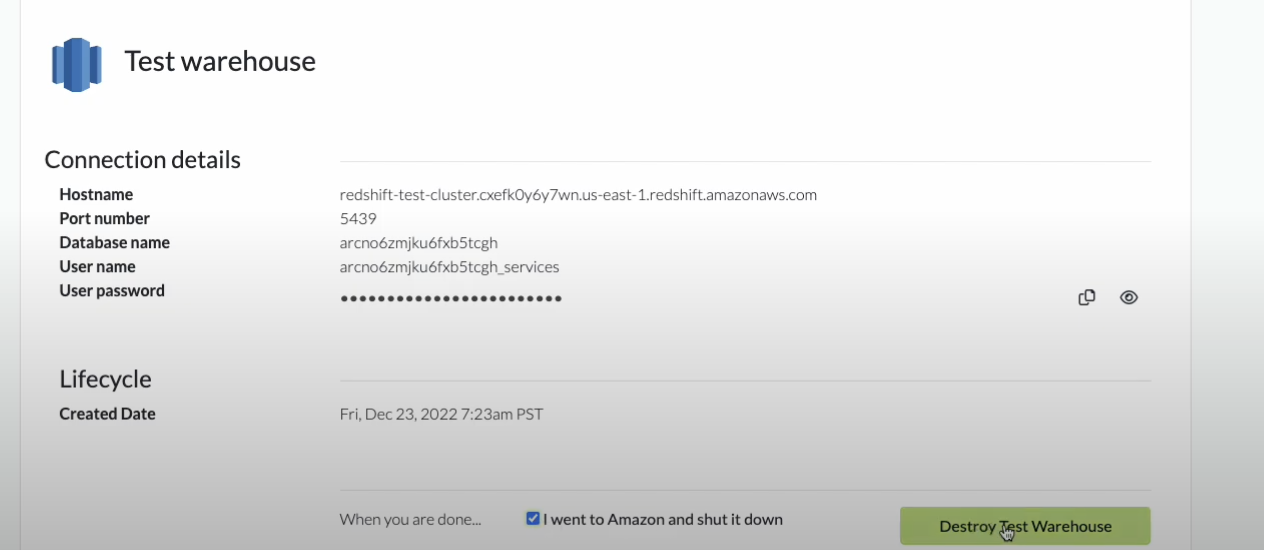Click the port number 5439
This screenshot has height=550, width=1264.
(358, 219)
